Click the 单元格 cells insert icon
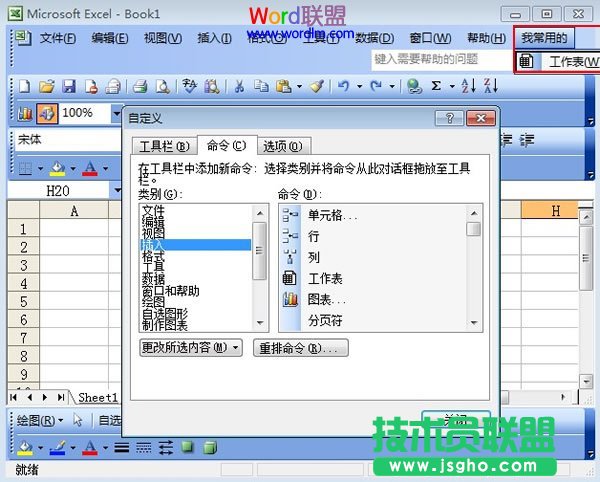The height and width of the screenshot is (482, 600). [x=290, y=215]
